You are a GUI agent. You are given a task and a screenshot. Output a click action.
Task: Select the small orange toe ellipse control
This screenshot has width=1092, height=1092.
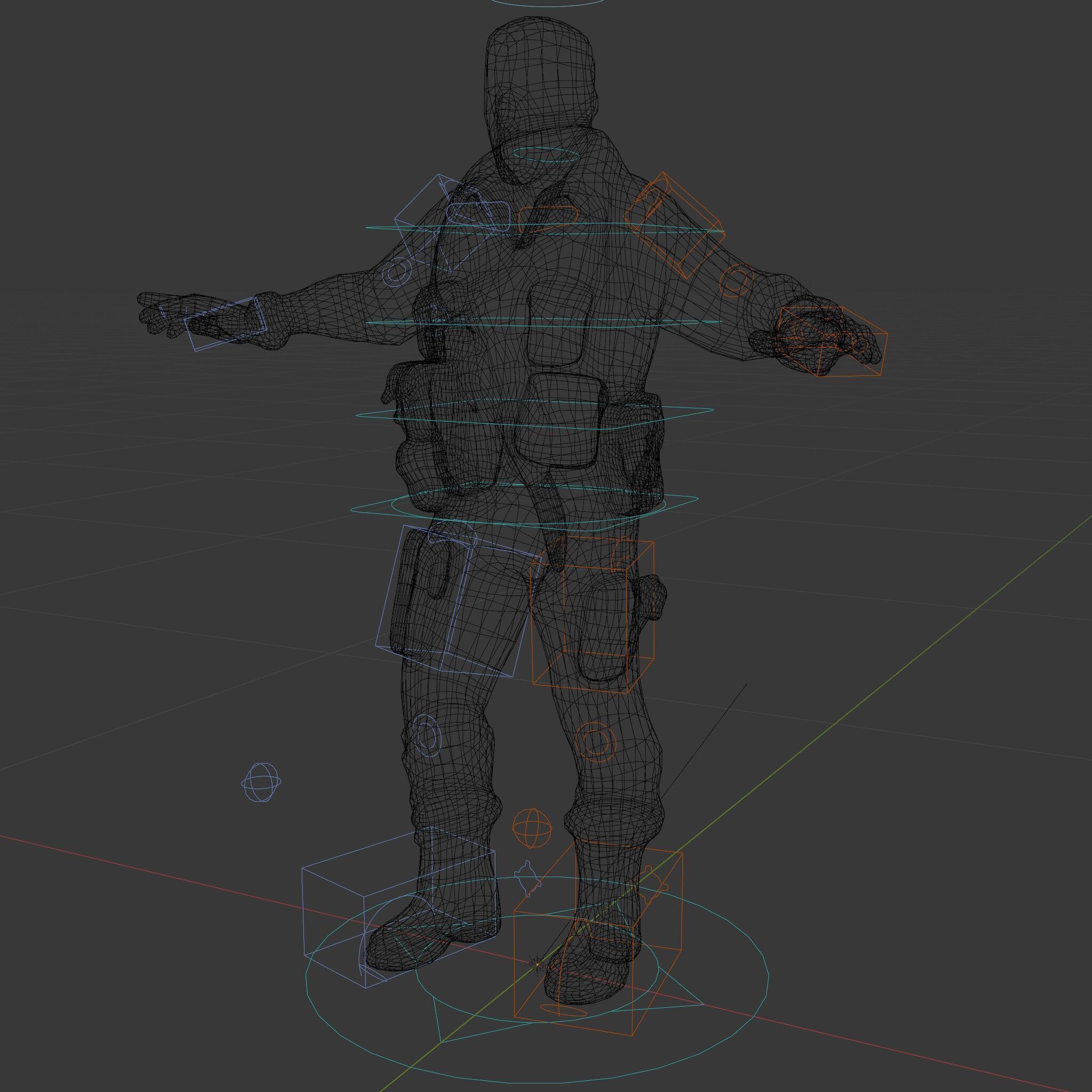click(x=564, y=1009)
